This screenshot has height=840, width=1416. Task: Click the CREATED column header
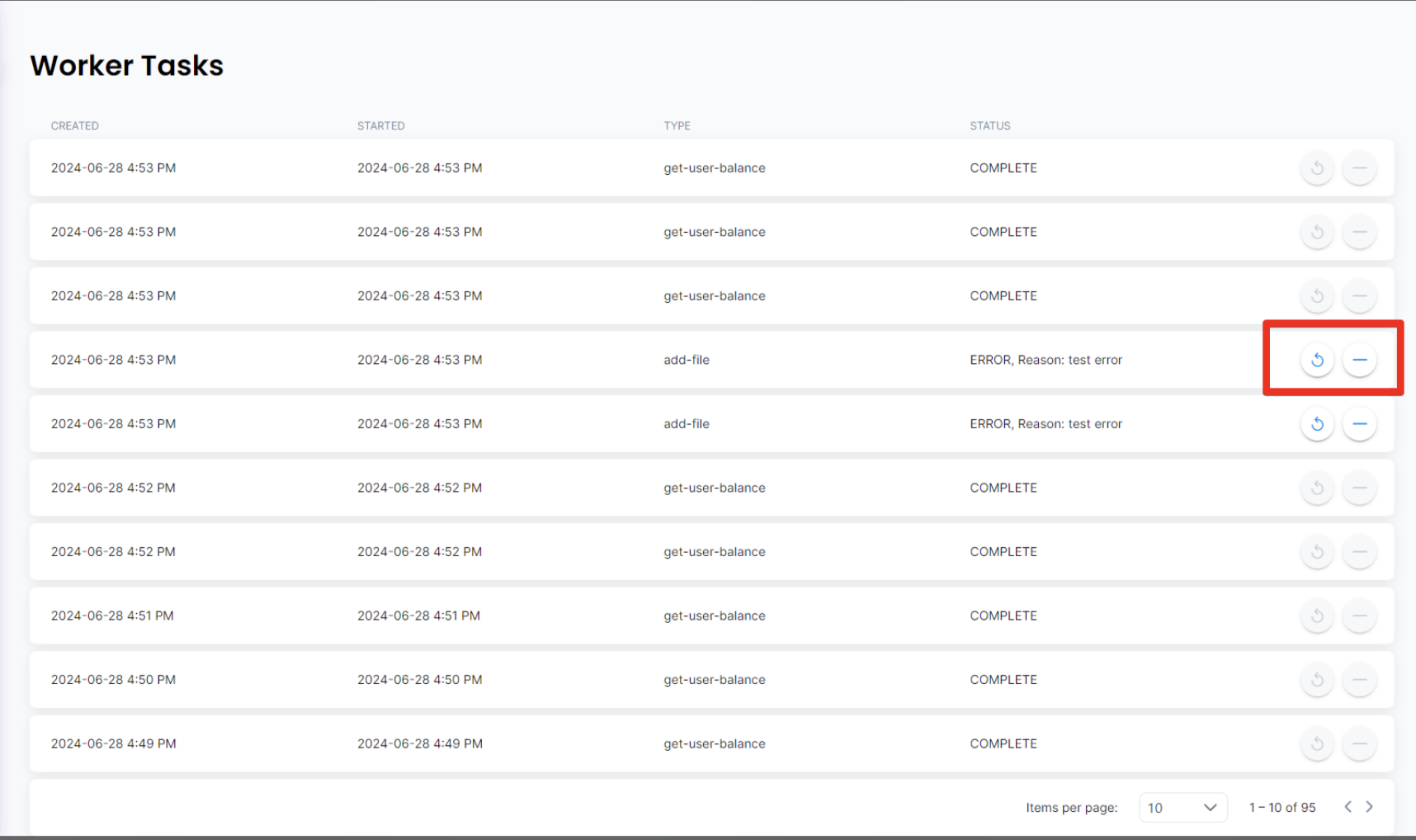74,125
